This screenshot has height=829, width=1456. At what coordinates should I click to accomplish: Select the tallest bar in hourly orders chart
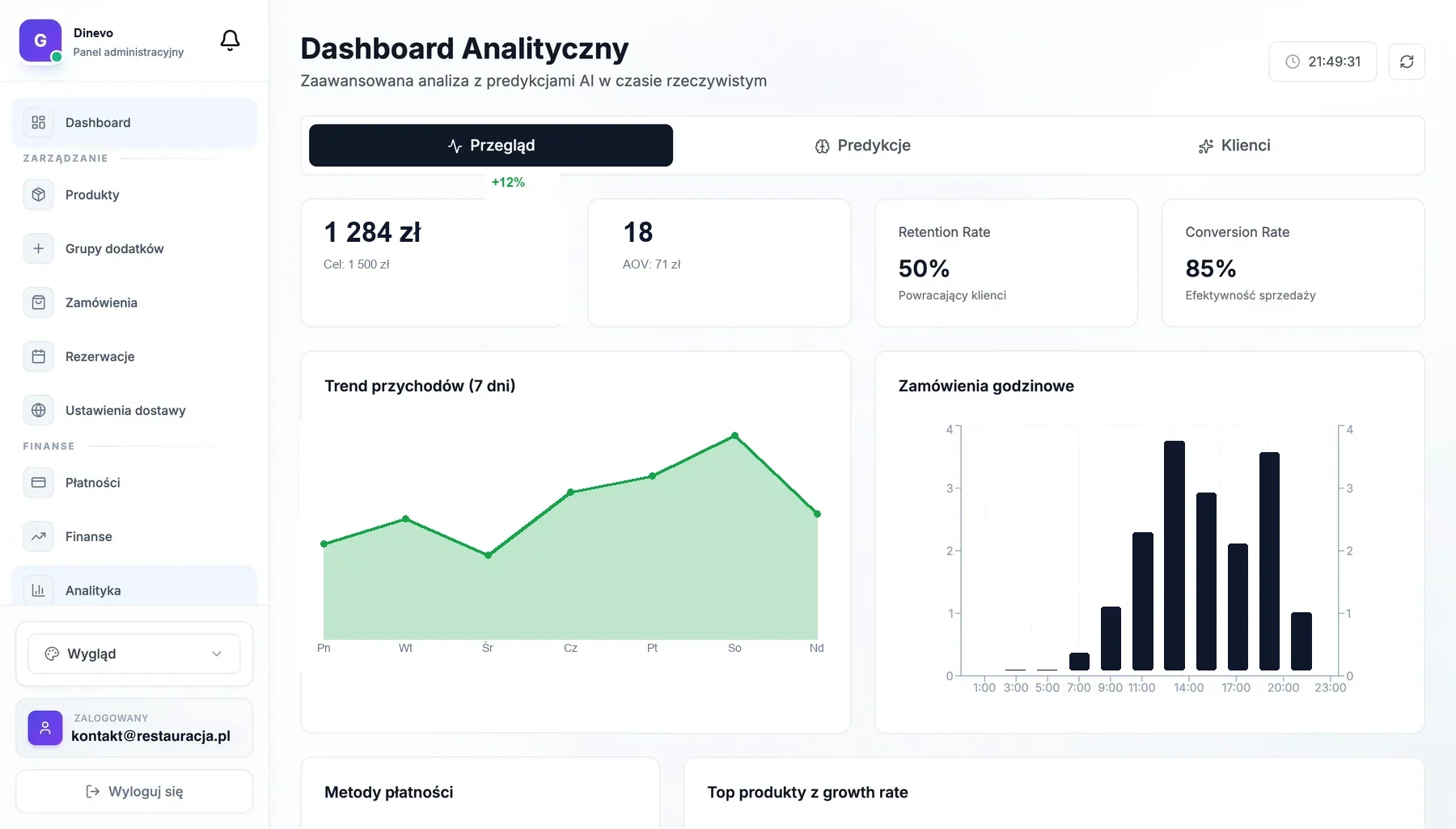1175,556
